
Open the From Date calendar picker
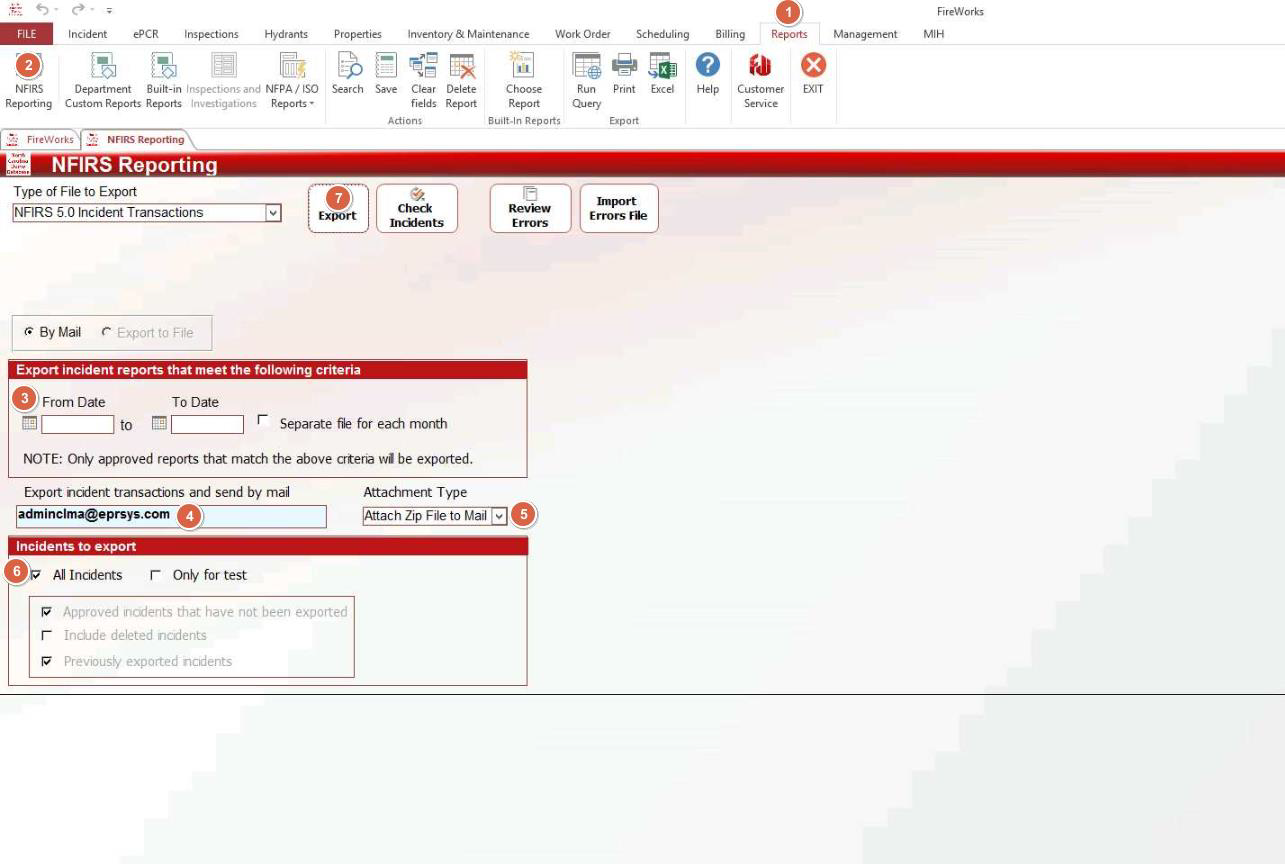[x=29, y=423]
